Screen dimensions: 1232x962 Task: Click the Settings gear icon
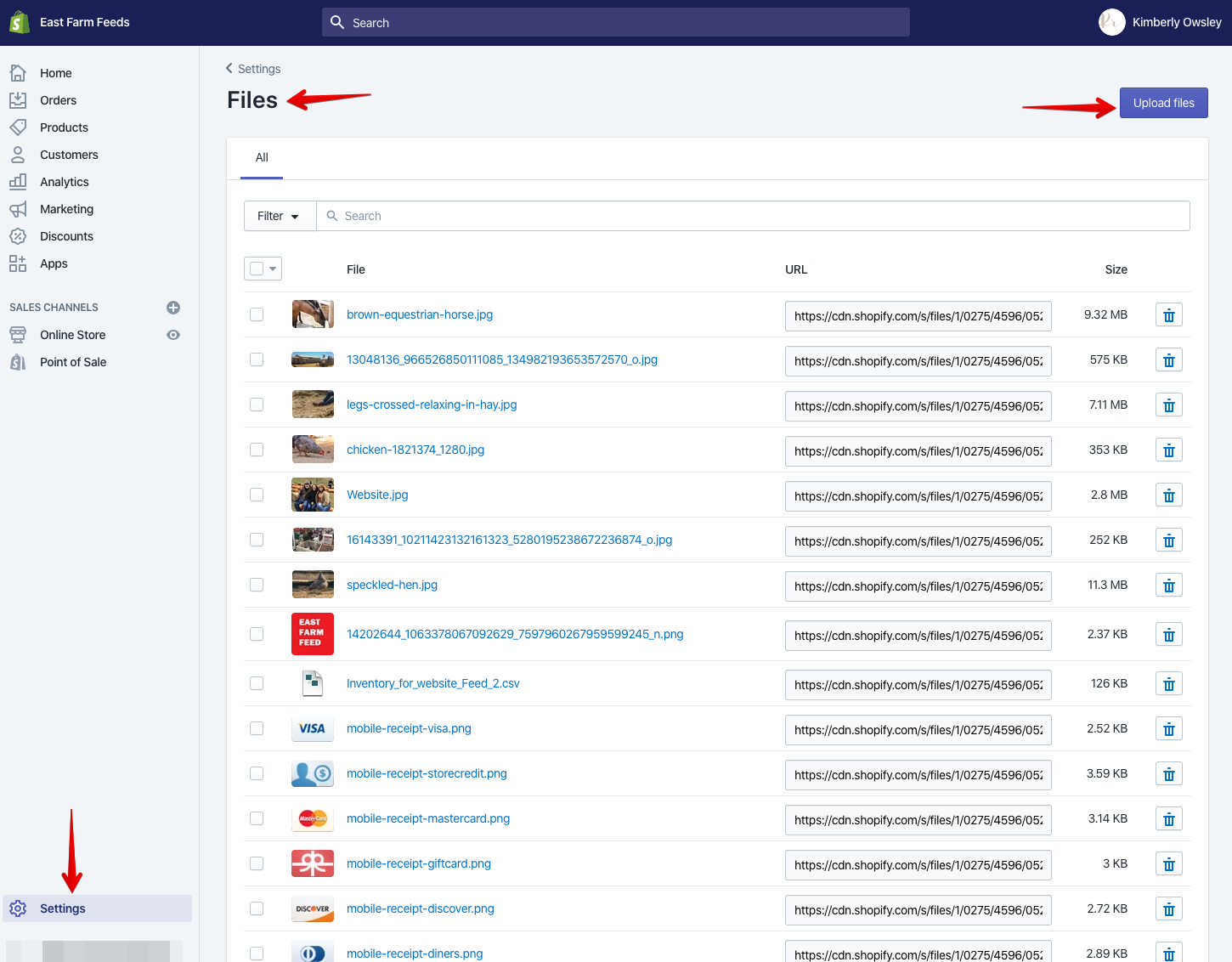click(x=18, y=908)
